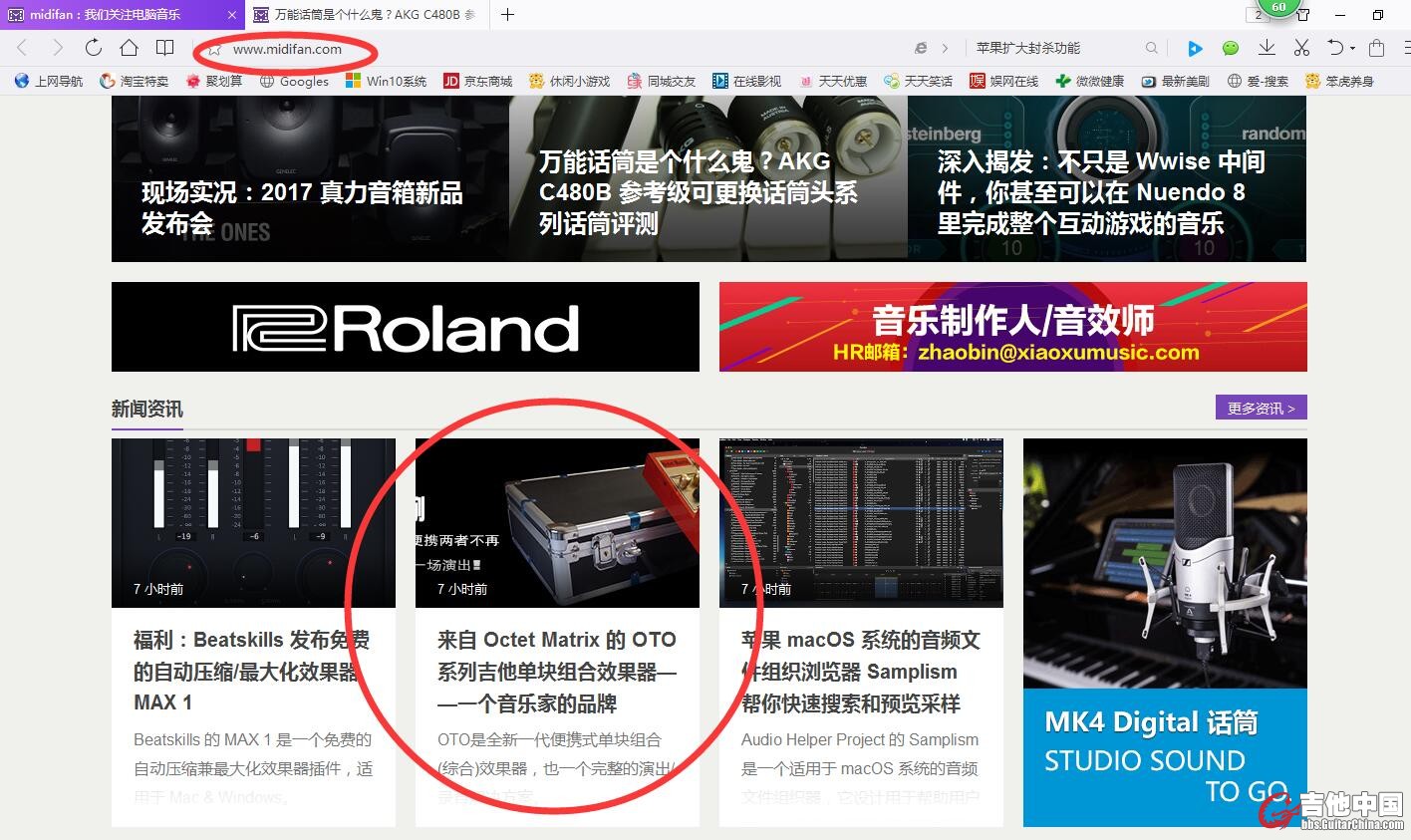Image resolution: width=1411 pixels, height=840 pixels.
Task: Open the 2017 真力音箱新品发布会 banner
Action: click(310, 178)
